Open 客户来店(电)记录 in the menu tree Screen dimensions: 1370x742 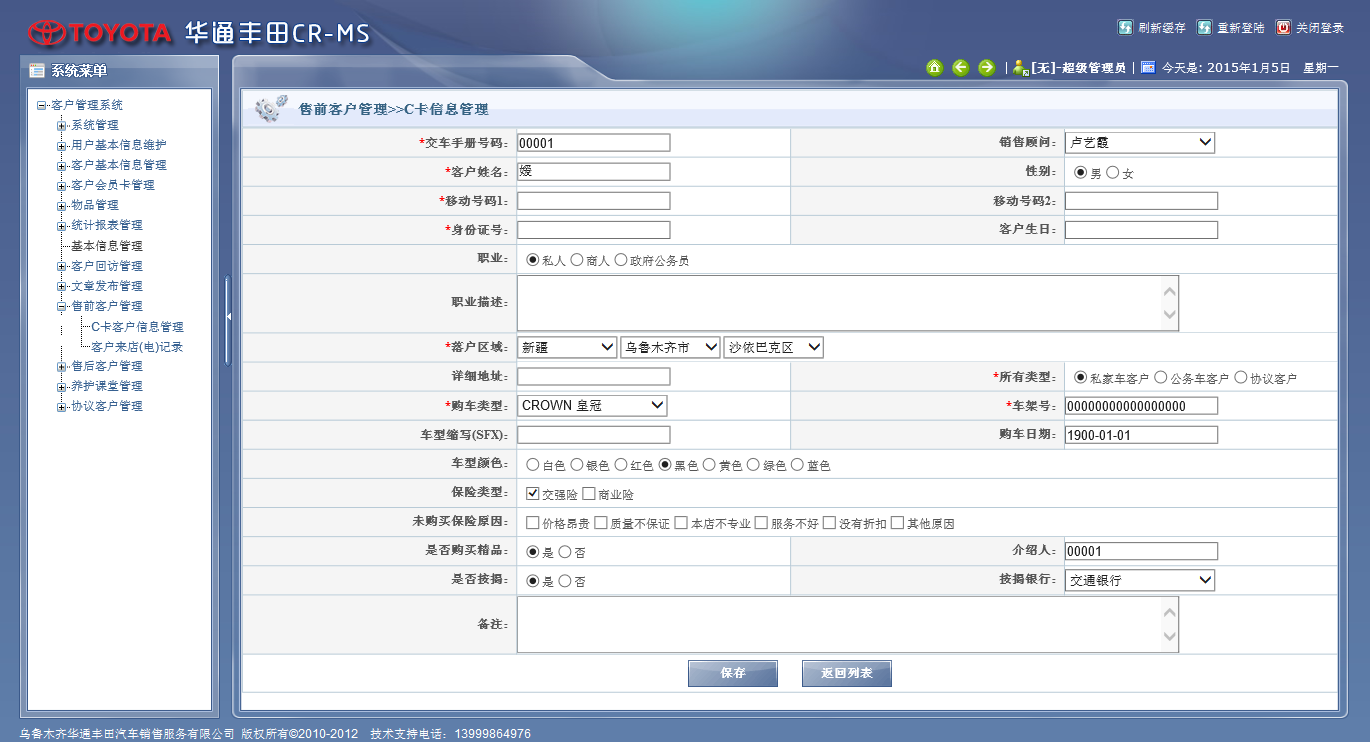(137, 347)
